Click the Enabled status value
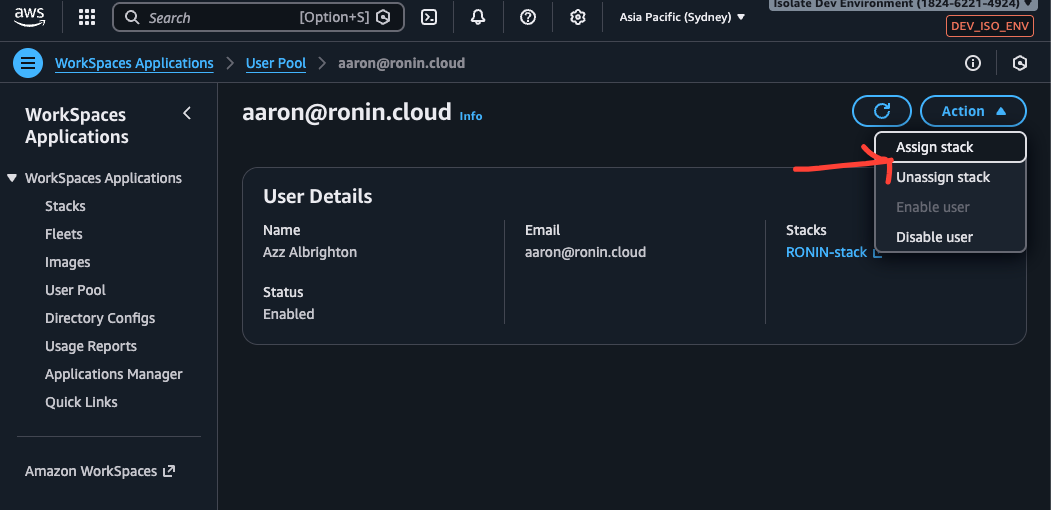 tap(288, 314)
